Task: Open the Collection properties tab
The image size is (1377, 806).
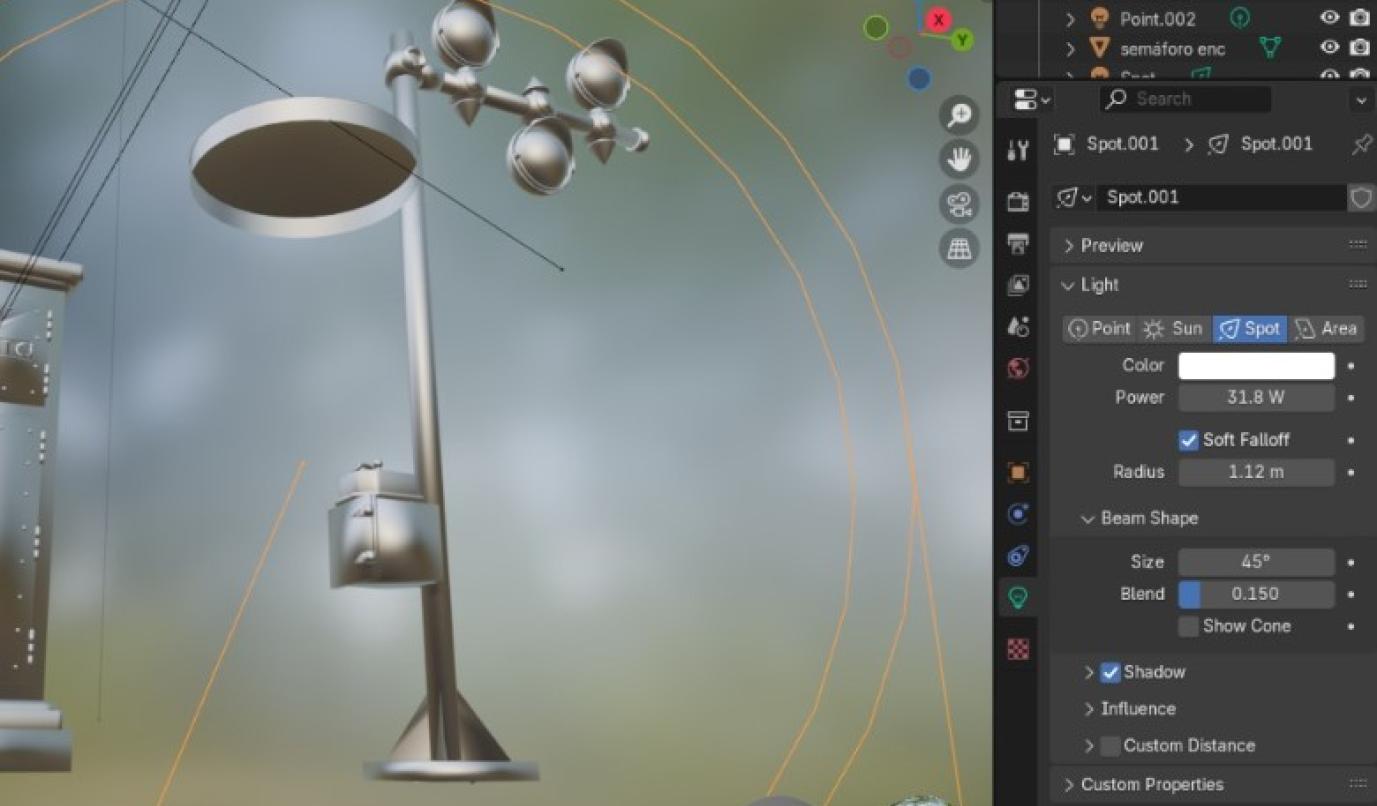Action: 1018,420
